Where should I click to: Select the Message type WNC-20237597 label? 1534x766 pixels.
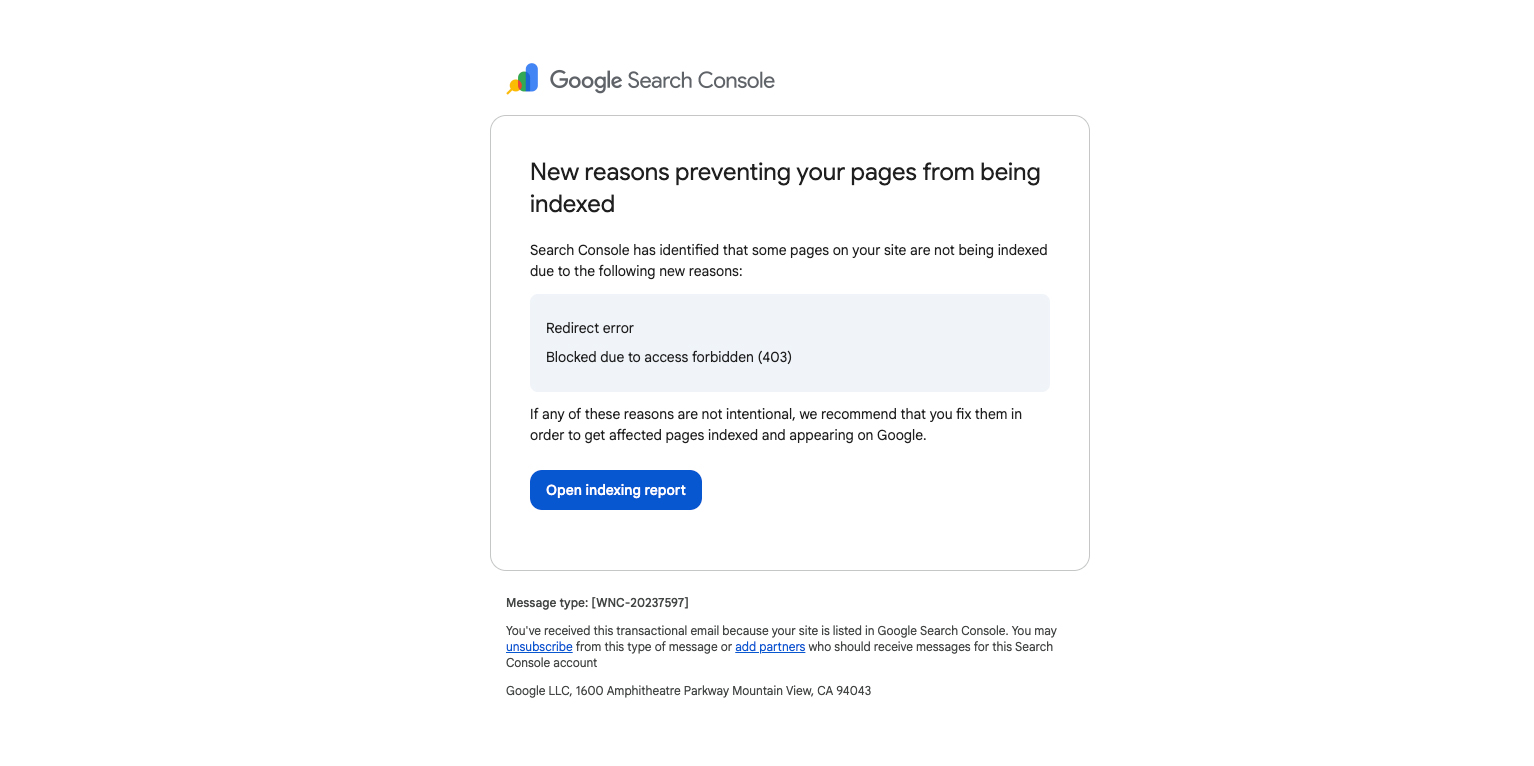point(597,602)
